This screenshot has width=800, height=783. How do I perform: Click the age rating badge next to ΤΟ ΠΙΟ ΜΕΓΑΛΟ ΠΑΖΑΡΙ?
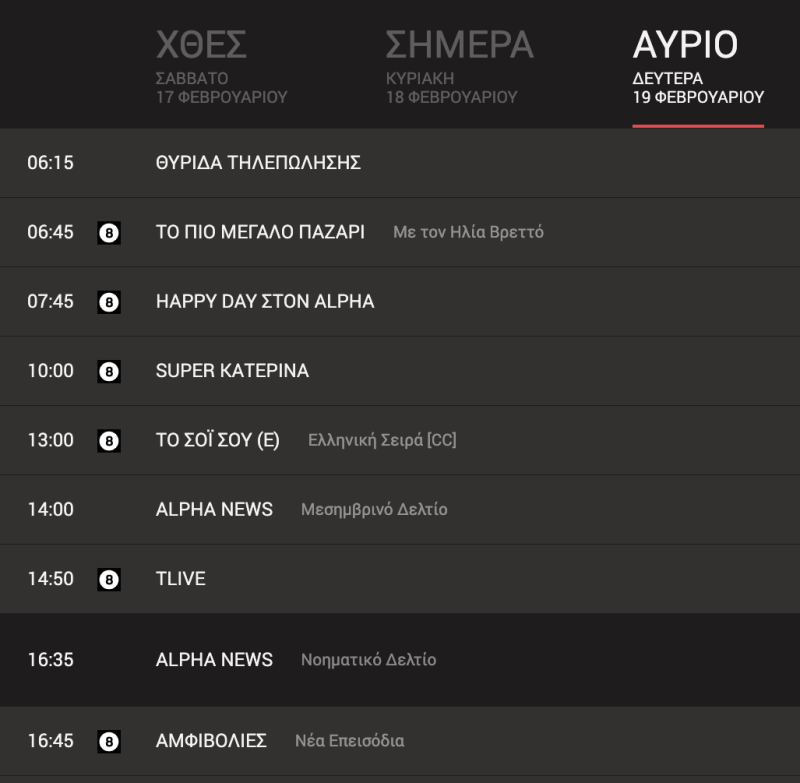click(110, 232)
